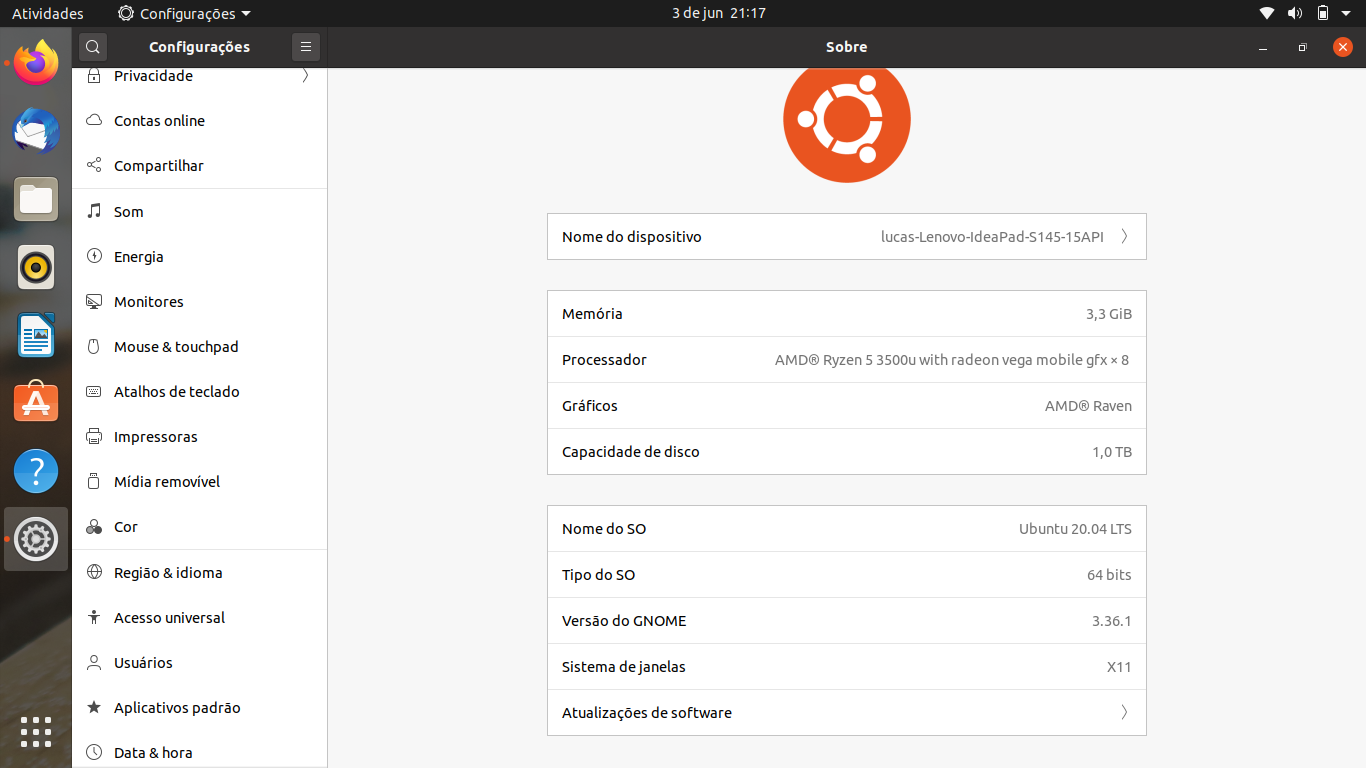This screenshot has height=768, width=1366.
Task: Click the Memória value 3,3 GiB
Action: coord(1109,314)
